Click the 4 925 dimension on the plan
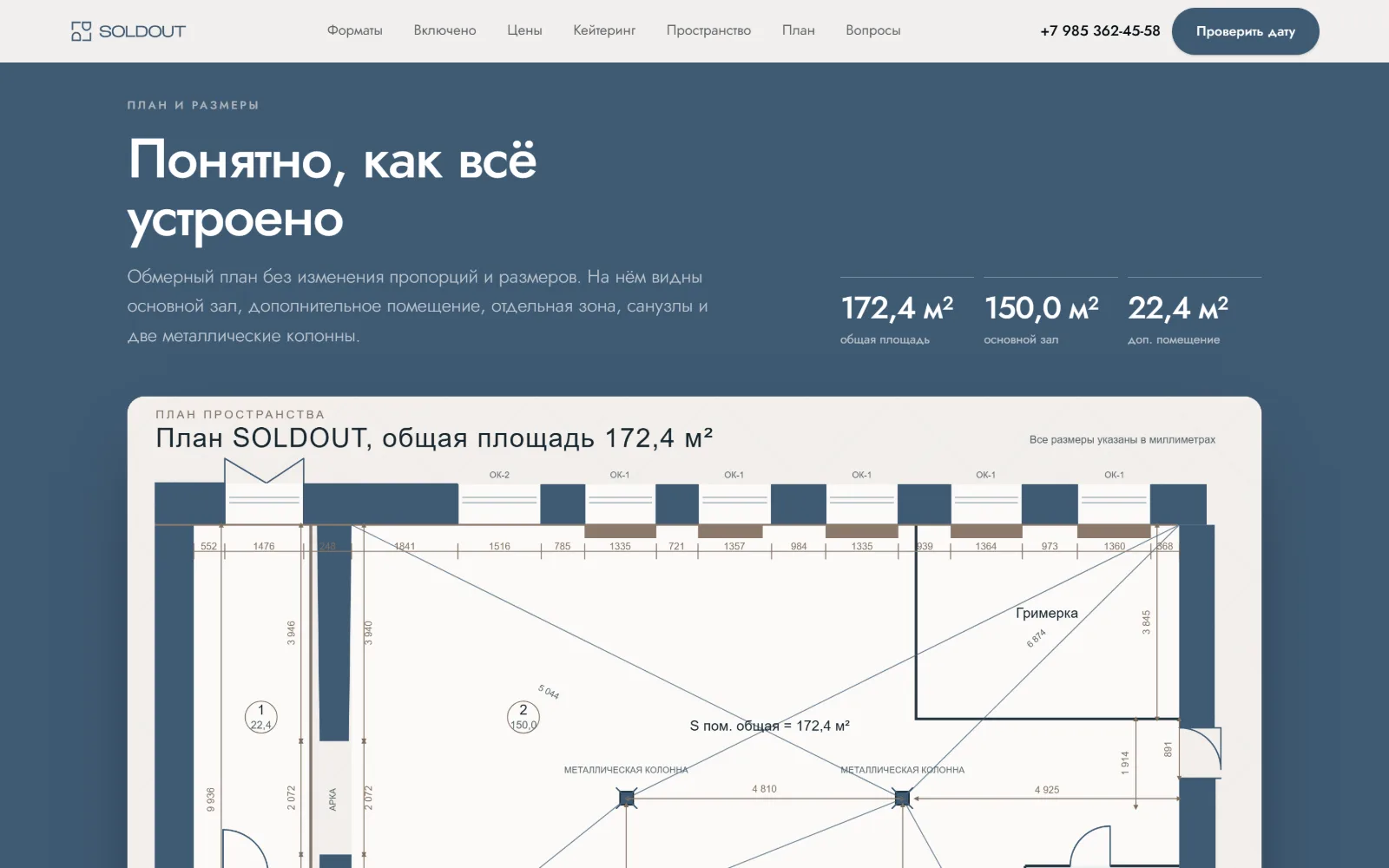 1047,790
